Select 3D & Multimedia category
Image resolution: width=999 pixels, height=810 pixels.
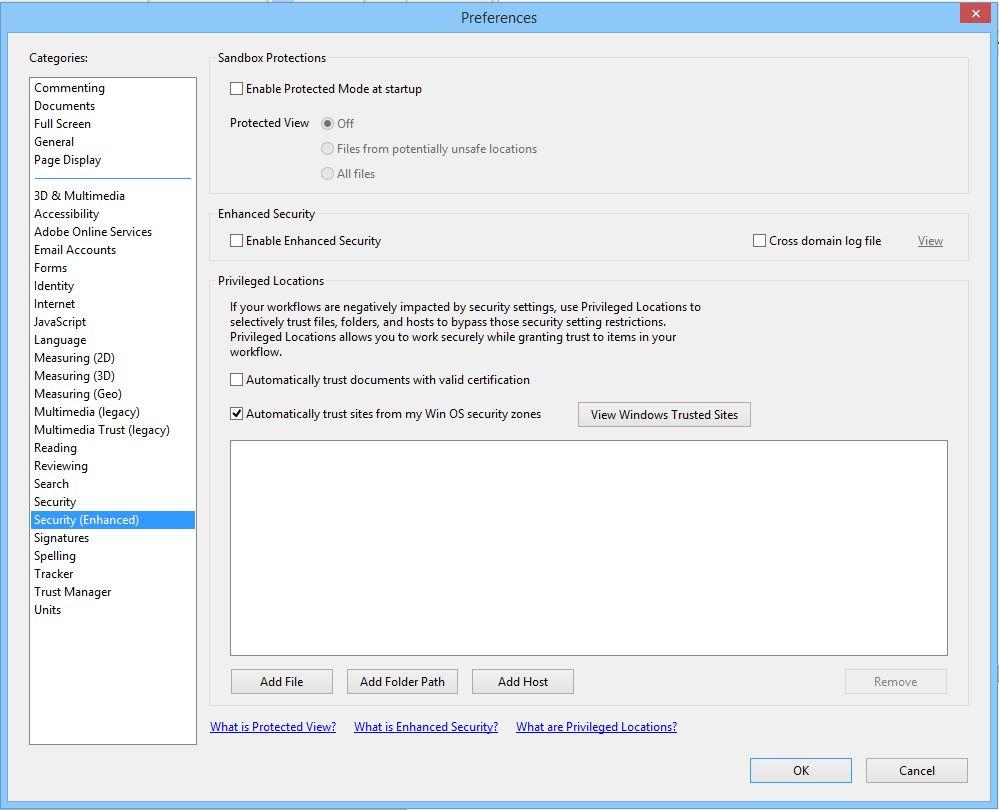(113, 196)
